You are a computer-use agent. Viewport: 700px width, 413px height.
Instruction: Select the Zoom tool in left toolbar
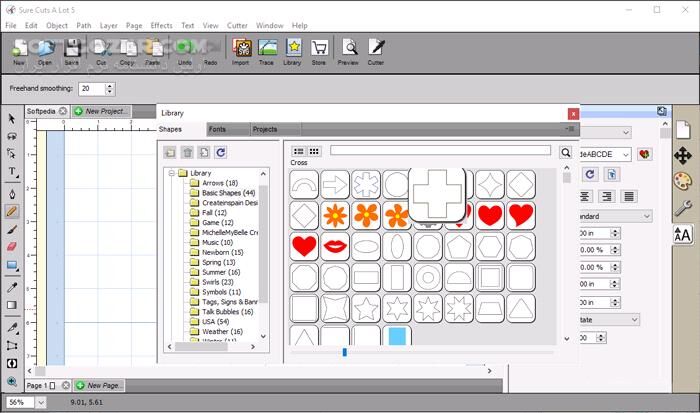tap(12, 381)
